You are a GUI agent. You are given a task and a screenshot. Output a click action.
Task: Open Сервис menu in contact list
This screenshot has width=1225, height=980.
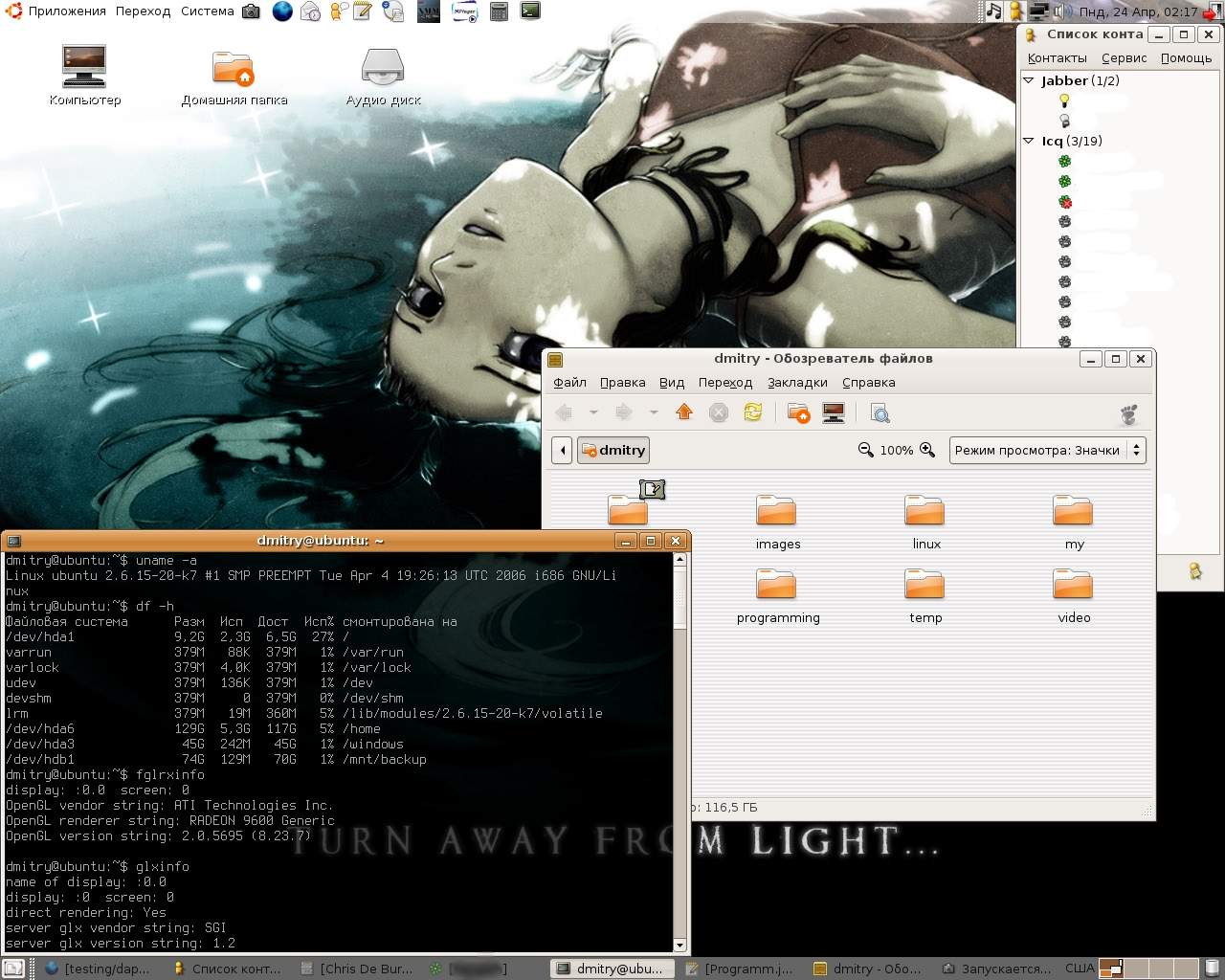(x=1124, y=57)
